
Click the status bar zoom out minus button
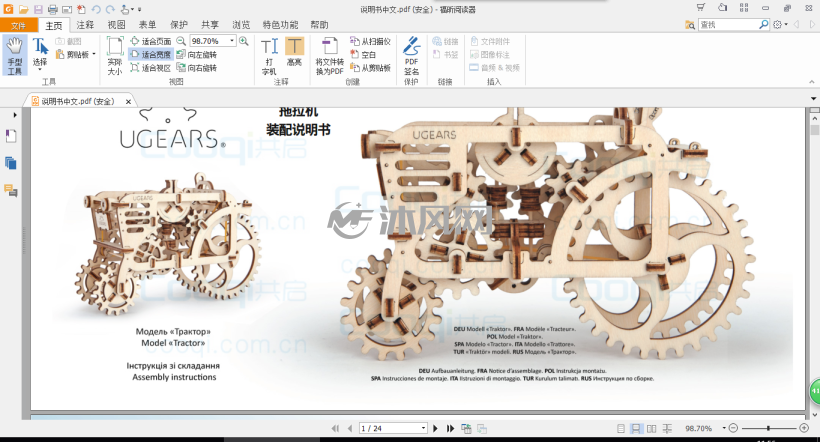pos(733,428)
